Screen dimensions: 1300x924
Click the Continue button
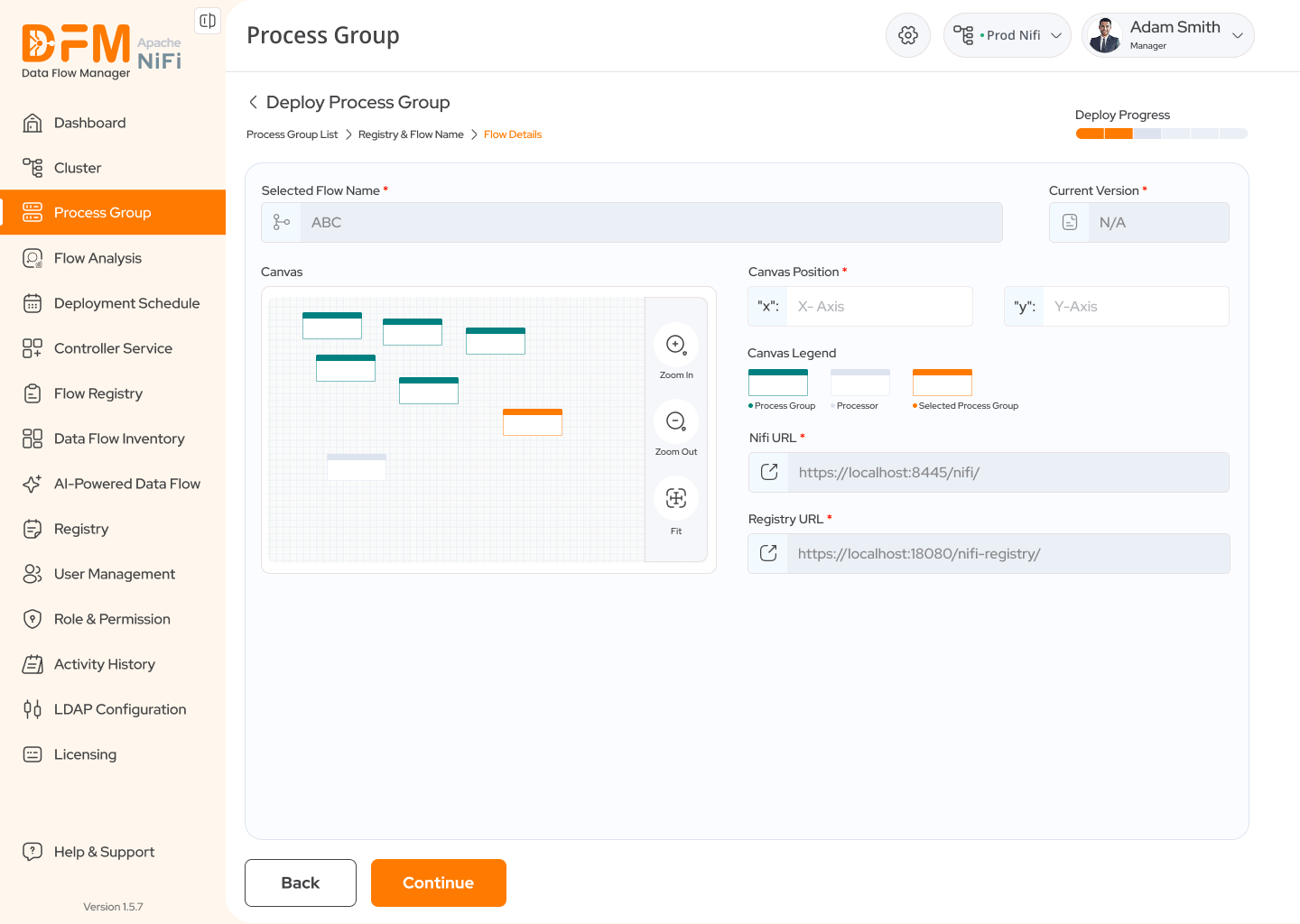(x=439, y=882)
